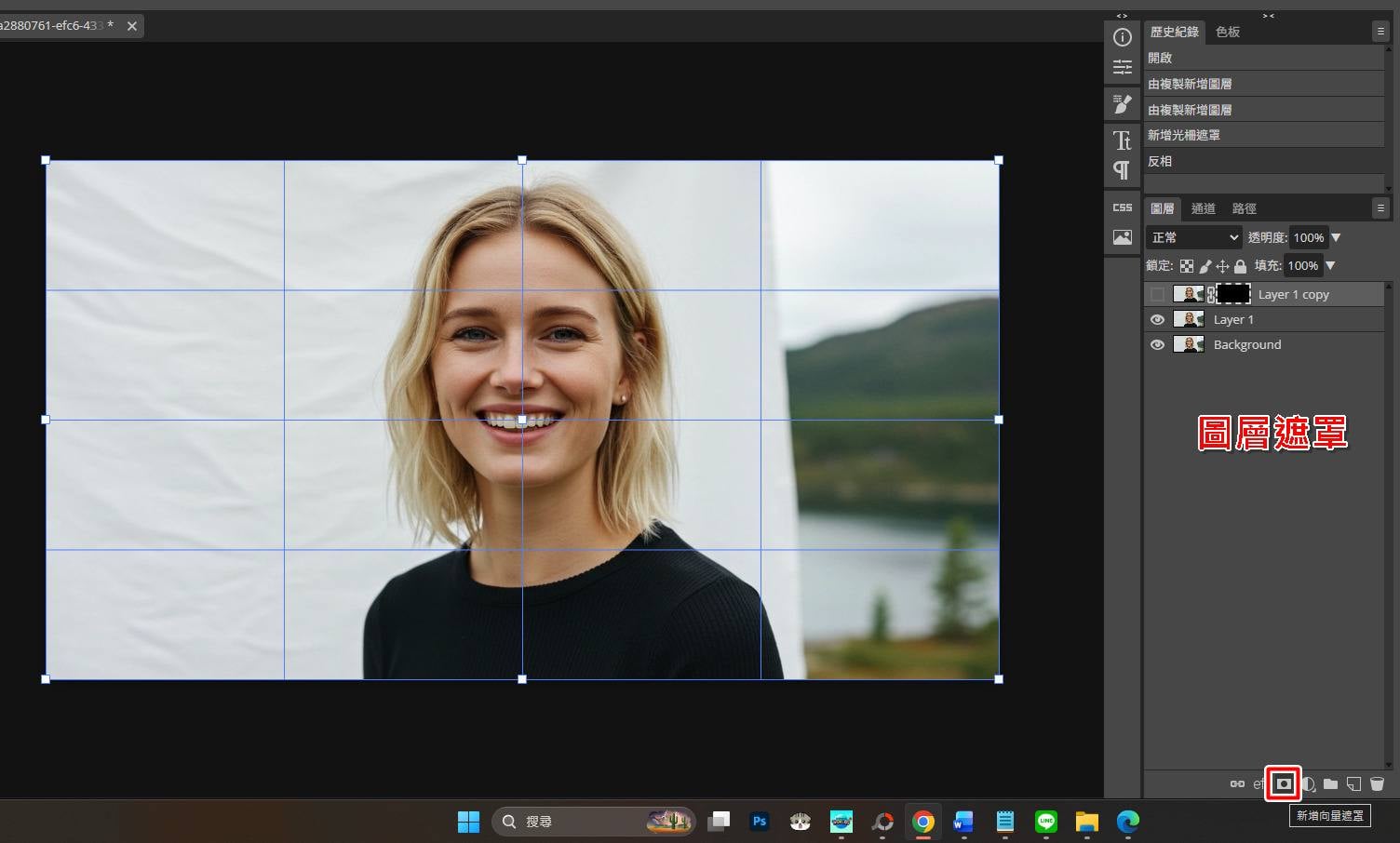Click the new adjustment layer icon
1400x843 pixels.
tap(1308, 784)
